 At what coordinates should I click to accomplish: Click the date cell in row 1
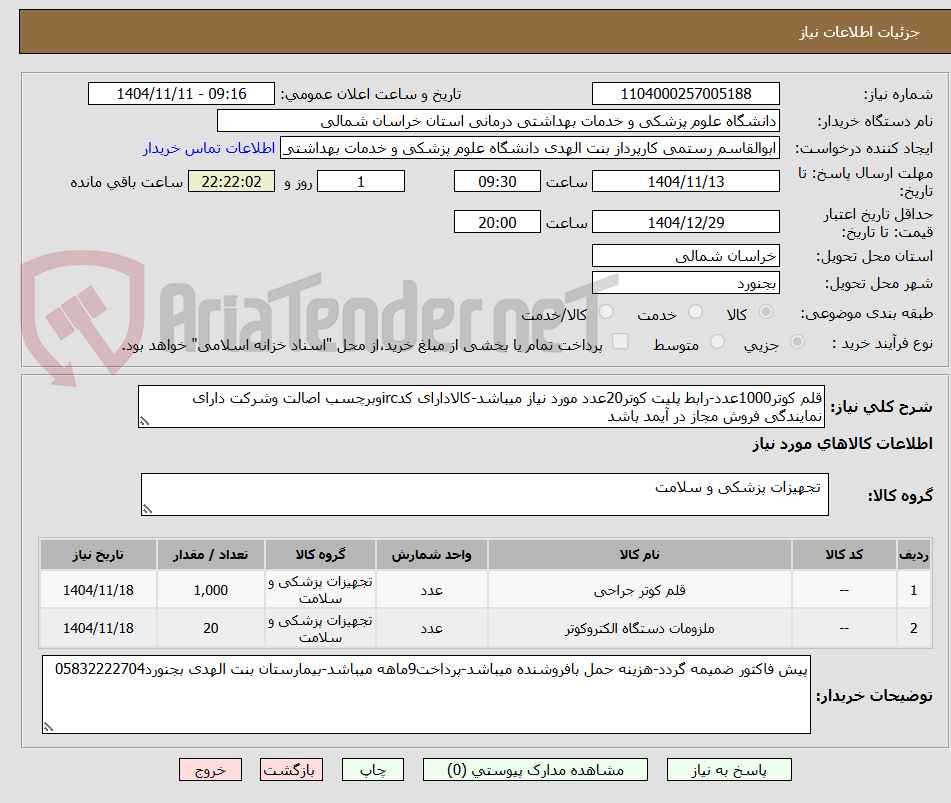pos(98,590)
